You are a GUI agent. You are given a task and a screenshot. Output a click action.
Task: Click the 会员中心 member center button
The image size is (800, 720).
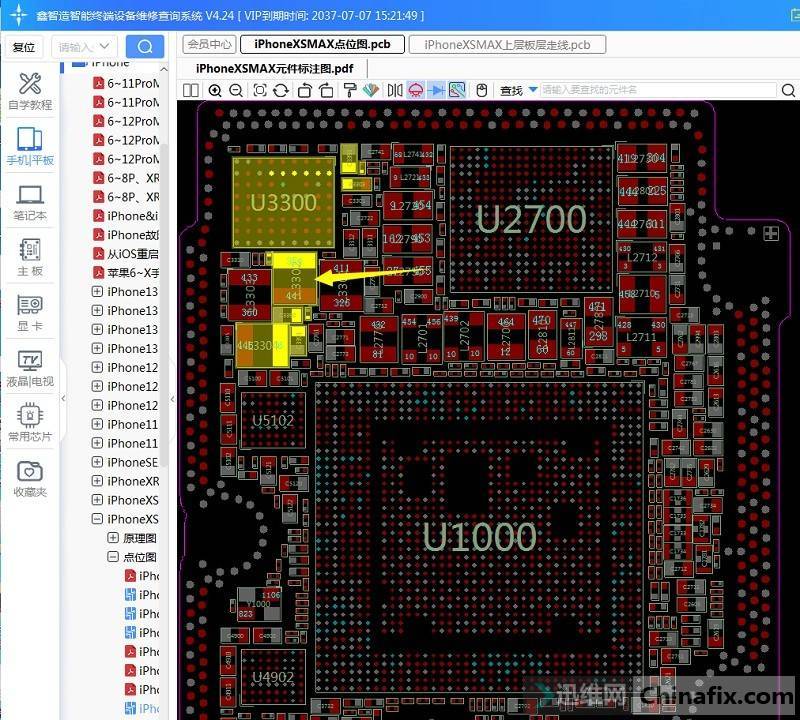tap(210, 44)
